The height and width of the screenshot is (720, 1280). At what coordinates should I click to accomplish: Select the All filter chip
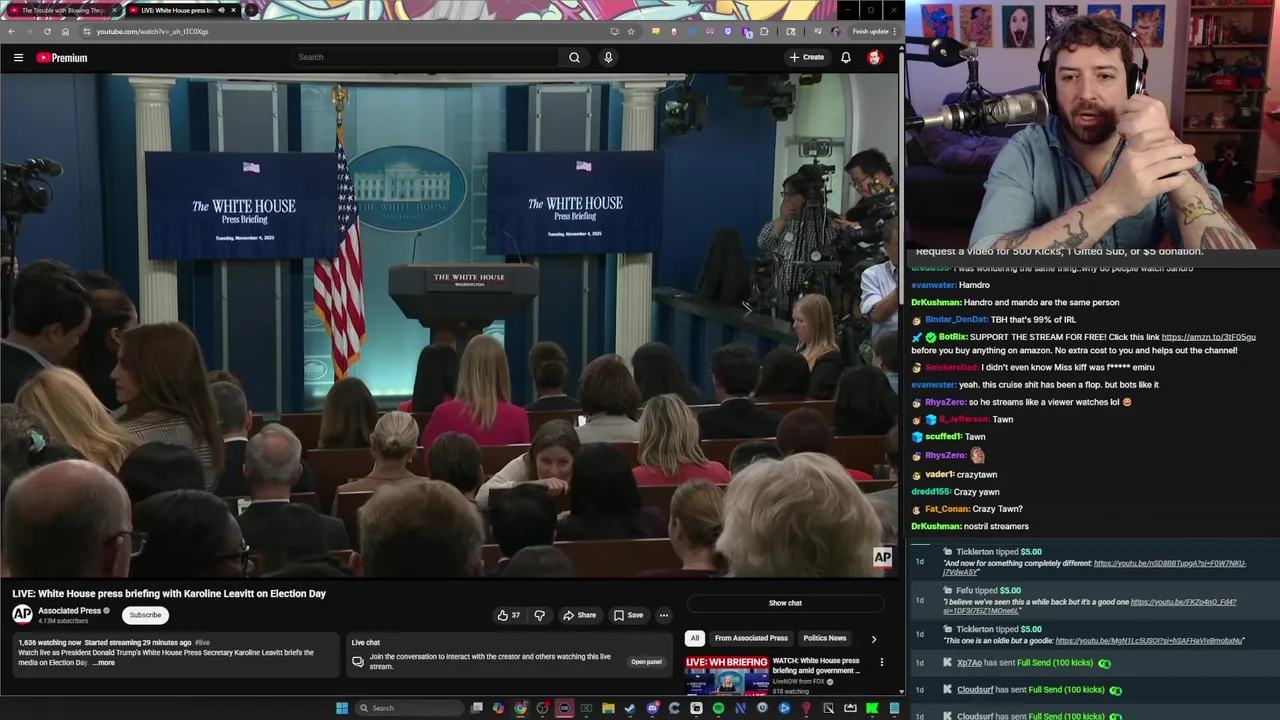[x=695, y=638]
